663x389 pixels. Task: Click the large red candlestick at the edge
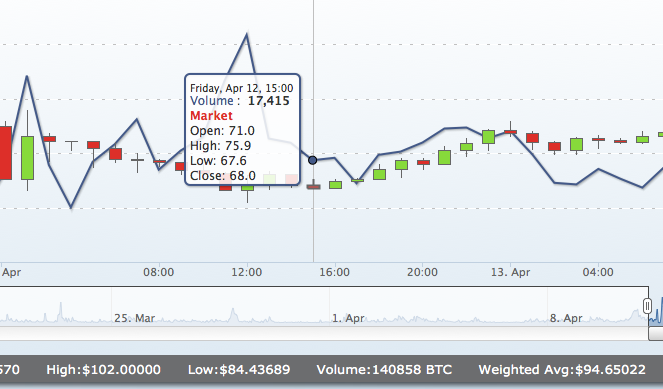pyautogui.click(x=5, y=153)
